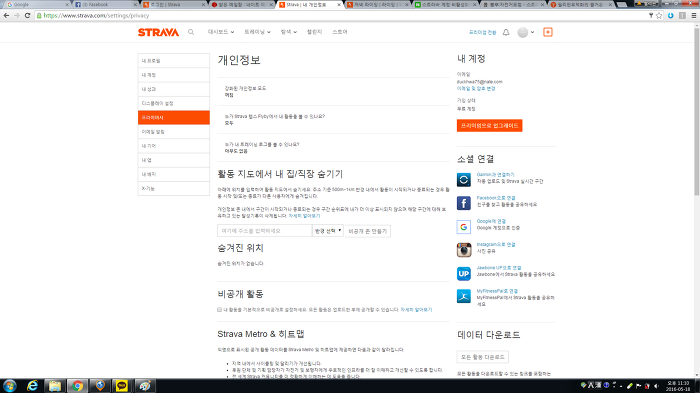Click the page vertical scrollbar thumb

coord(696,111)
